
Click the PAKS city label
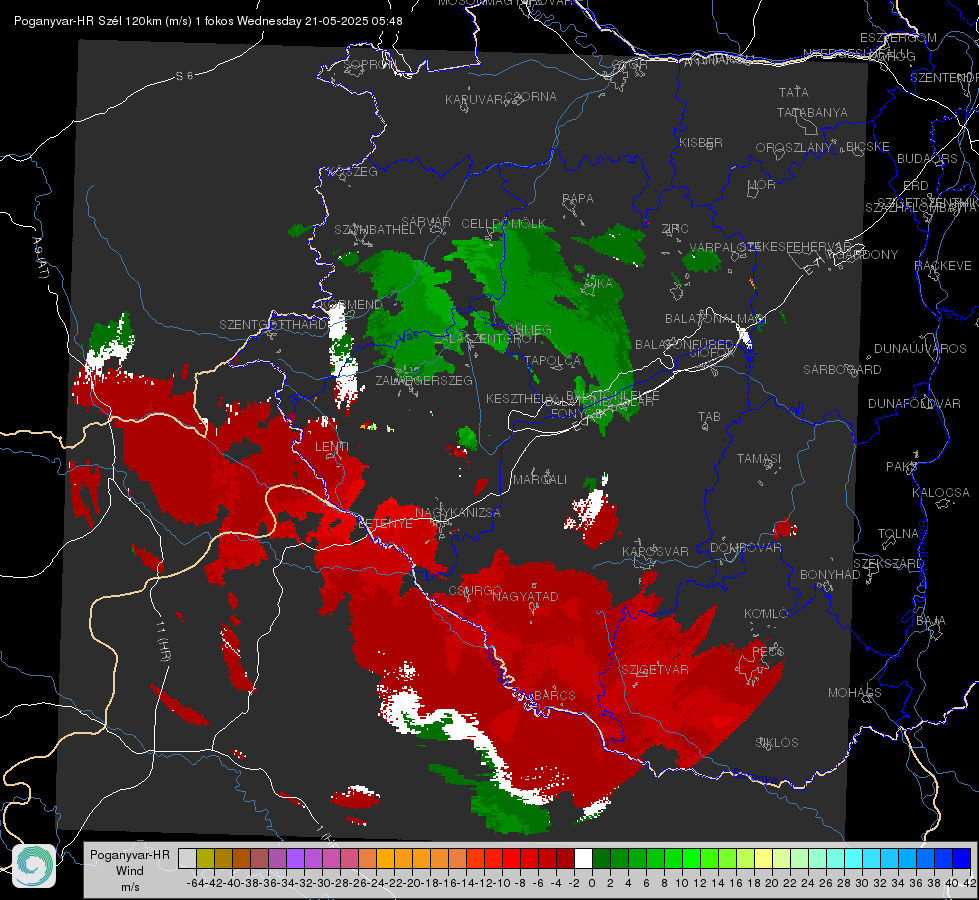click(x=901, y=467)
